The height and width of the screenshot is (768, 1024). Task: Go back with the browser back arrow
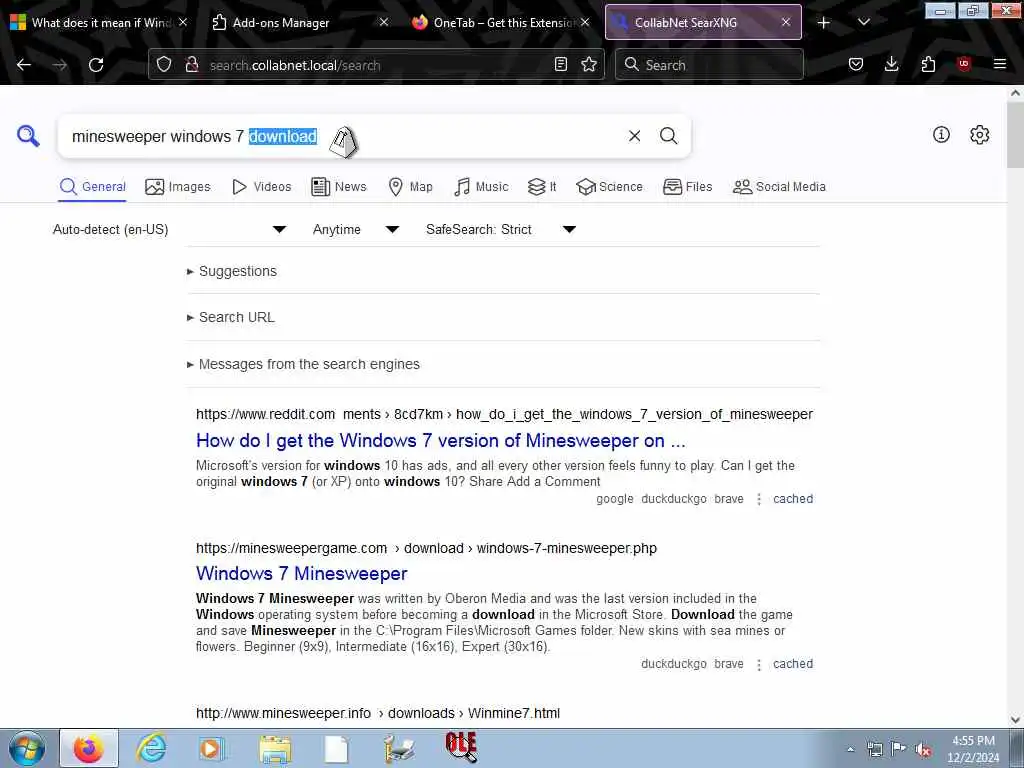(24, 65)
